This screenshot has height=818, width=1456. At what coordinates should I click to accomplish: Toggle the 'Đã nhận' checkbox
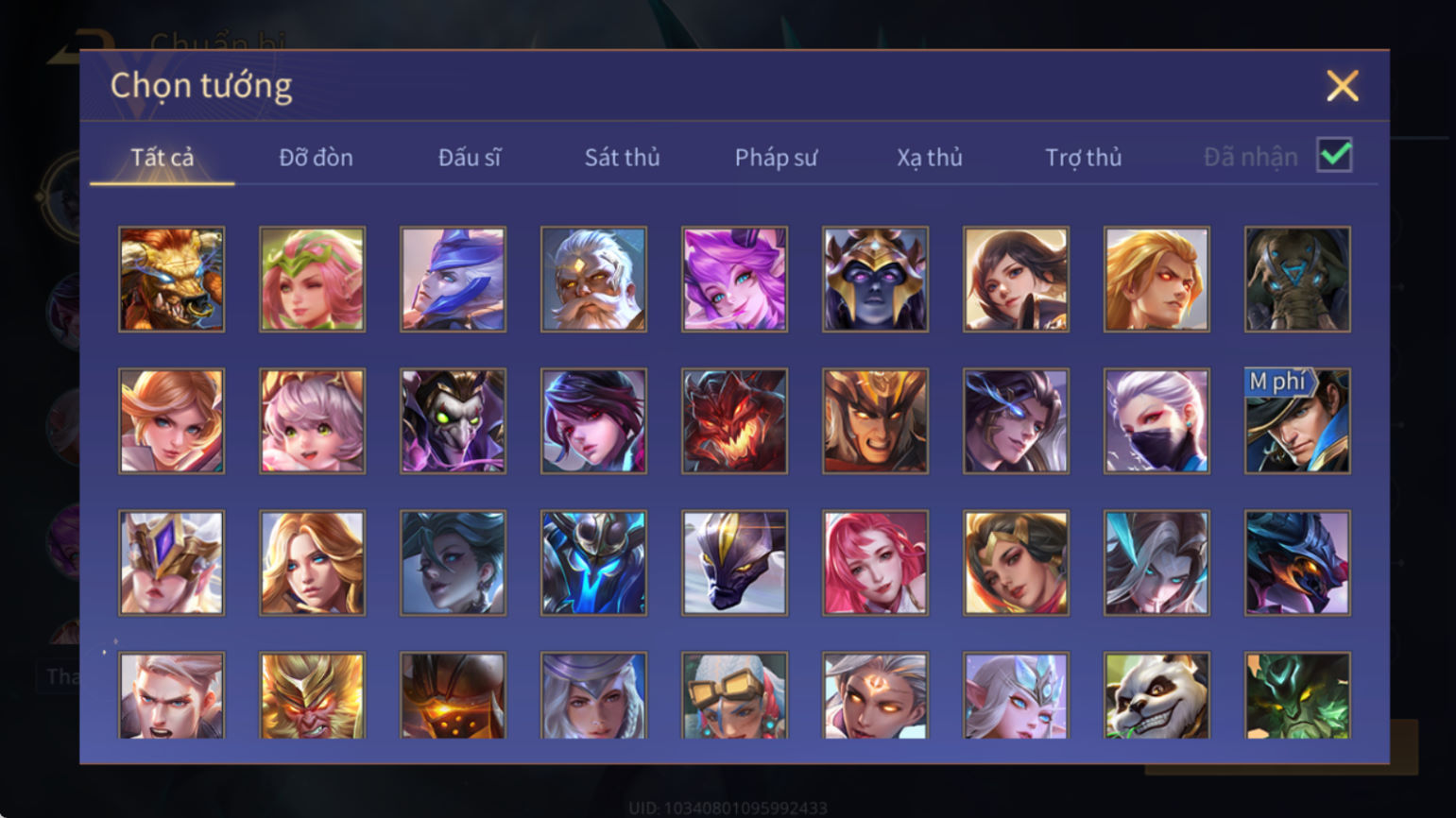tap(1334, 155)
